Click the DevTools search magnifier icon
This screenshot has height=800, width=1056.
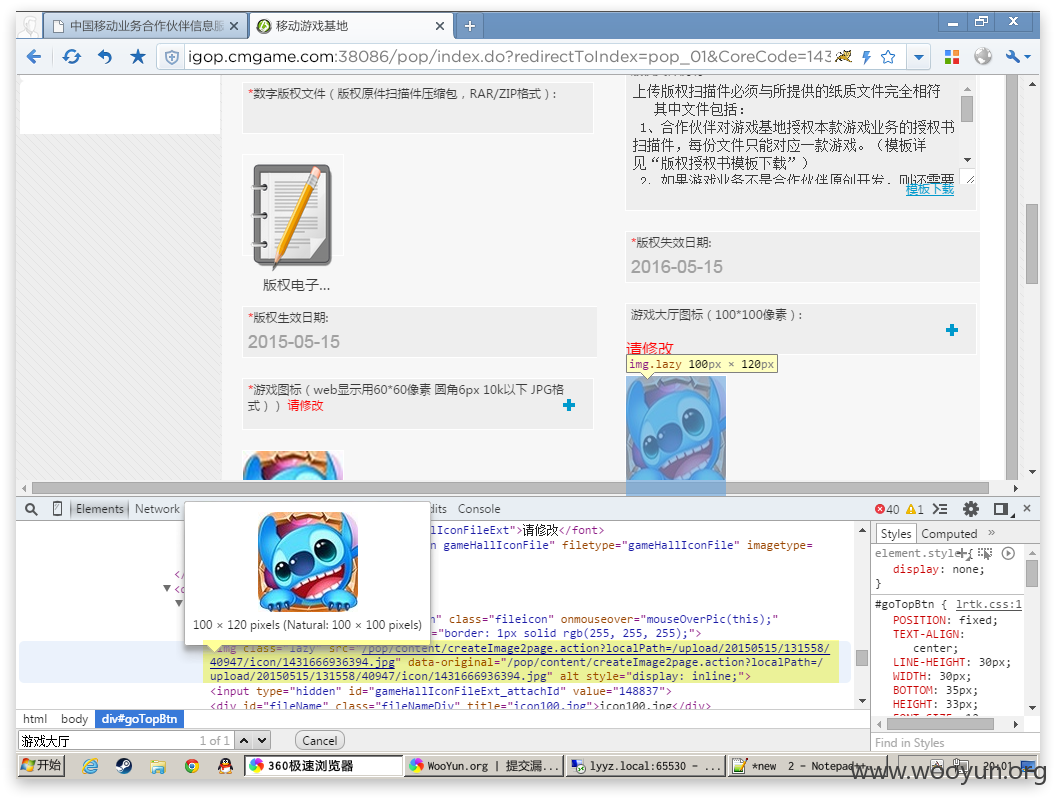(x=31, y=509)
